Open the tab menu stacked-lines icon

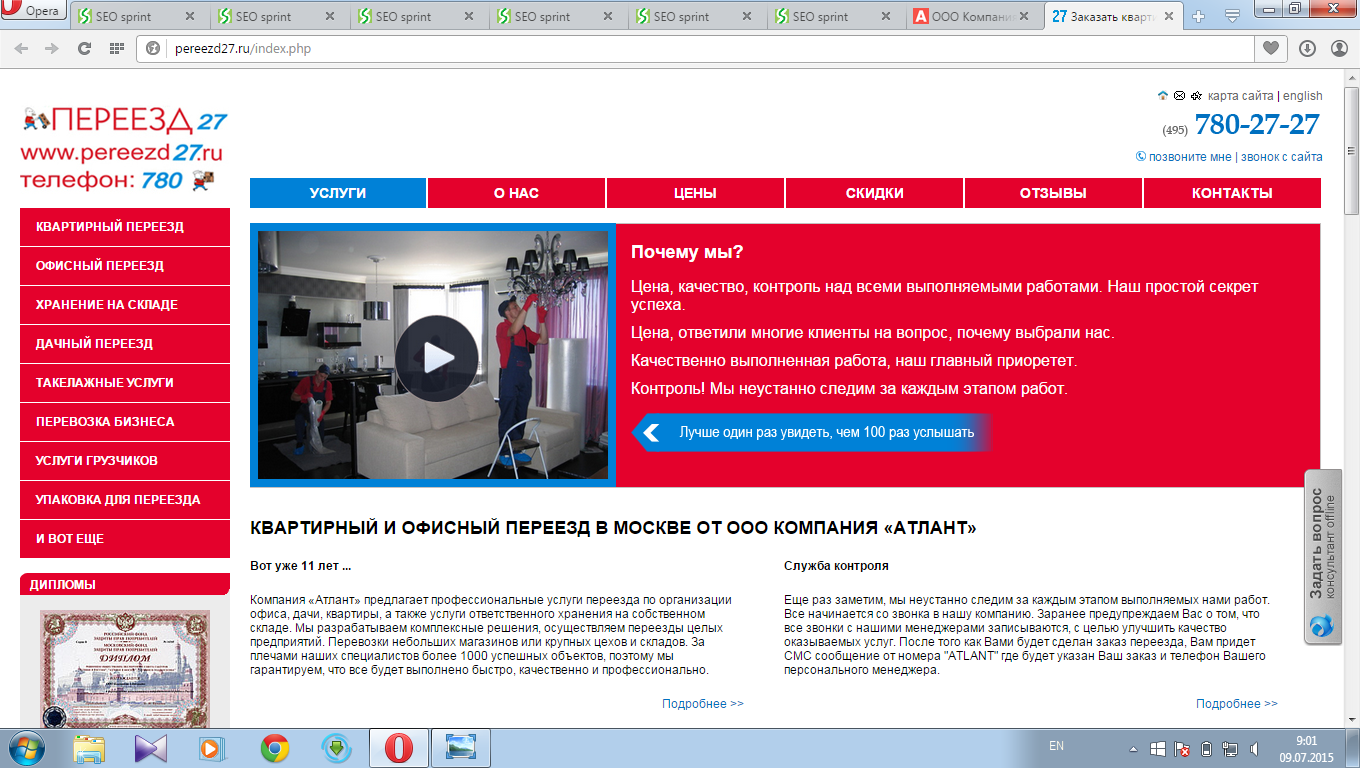tap(1232, 16)
